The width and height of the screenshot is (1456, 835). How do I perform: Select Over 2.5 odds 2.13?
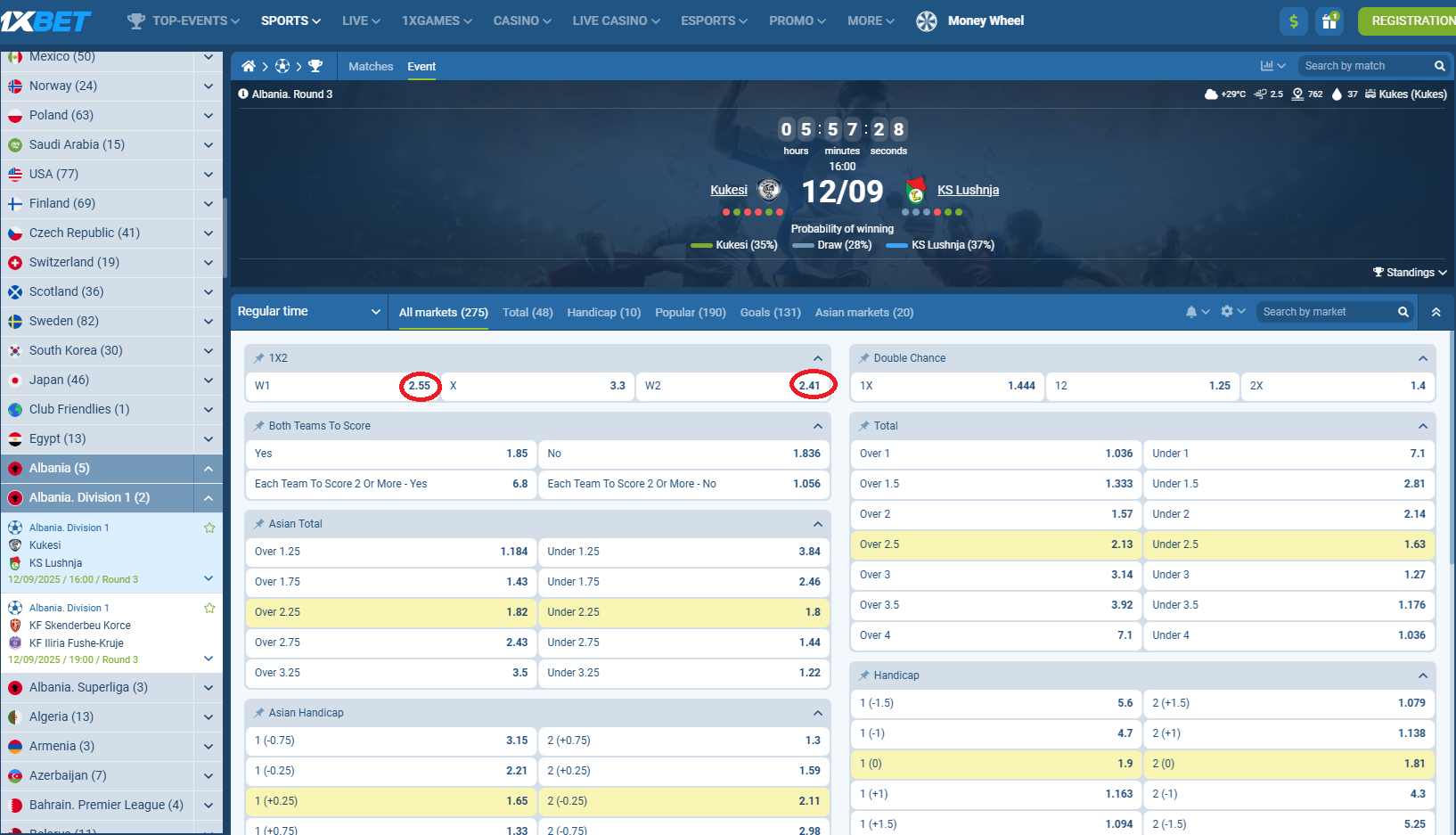996,544
